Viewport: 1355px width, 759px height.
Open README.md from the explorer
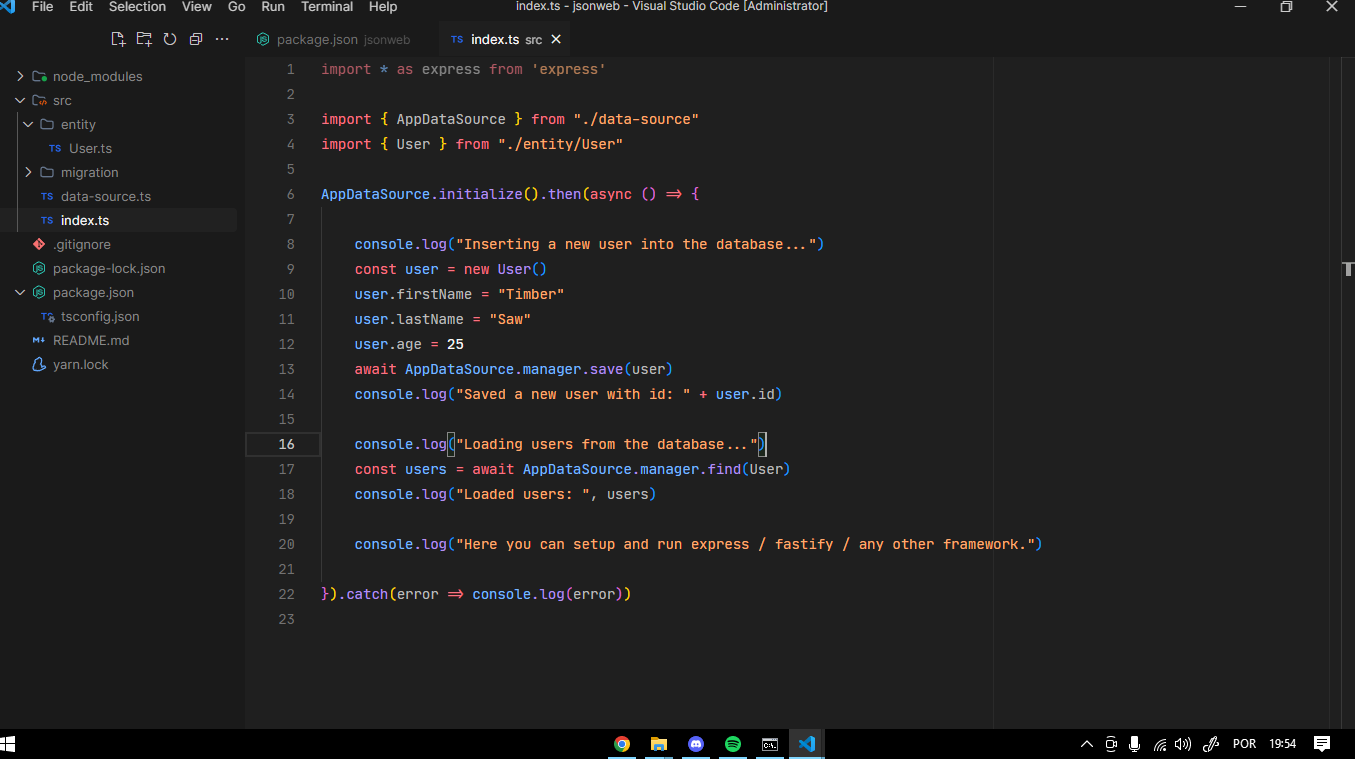tap(91, 340)
